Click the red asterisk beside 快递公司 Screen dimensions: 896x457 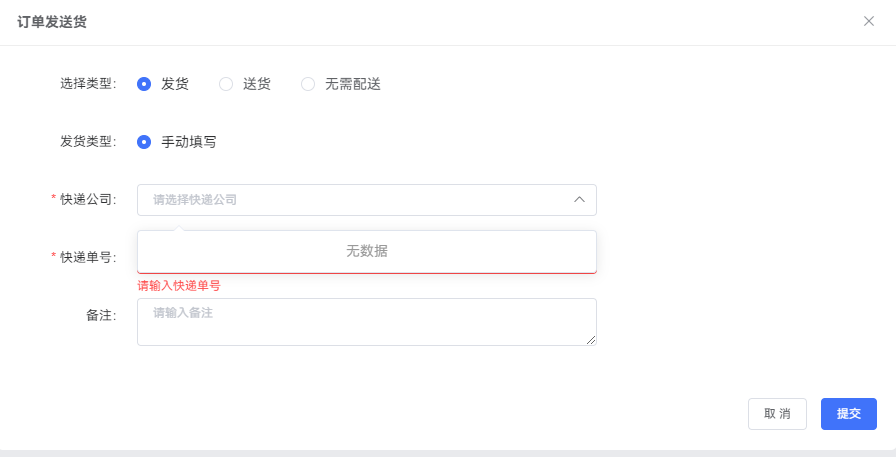pyautogui.click(x=54, y=199)
